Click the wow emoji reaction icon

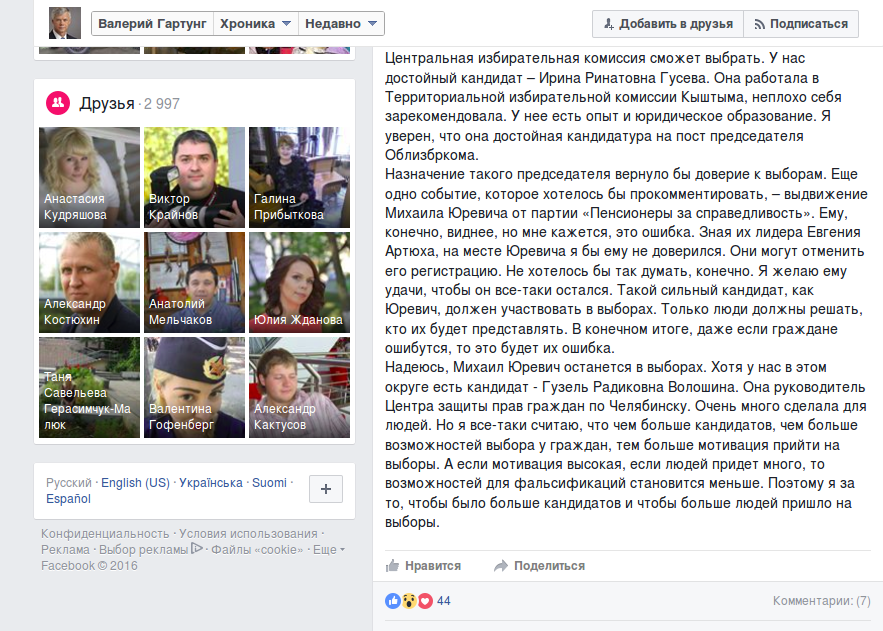pos(409,601)
